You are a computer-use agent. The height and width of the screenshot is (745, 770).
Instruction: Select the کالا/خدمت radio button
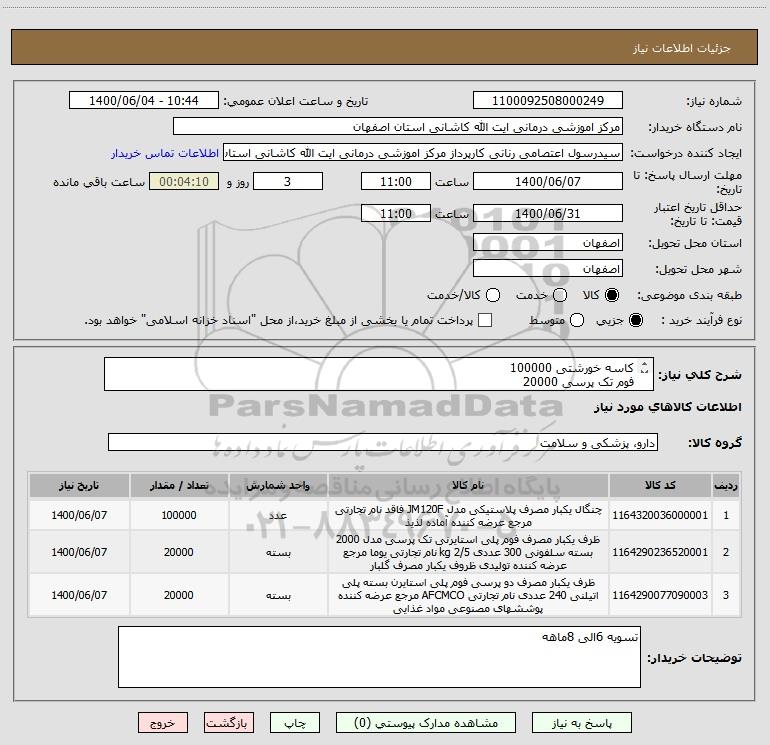493,295
